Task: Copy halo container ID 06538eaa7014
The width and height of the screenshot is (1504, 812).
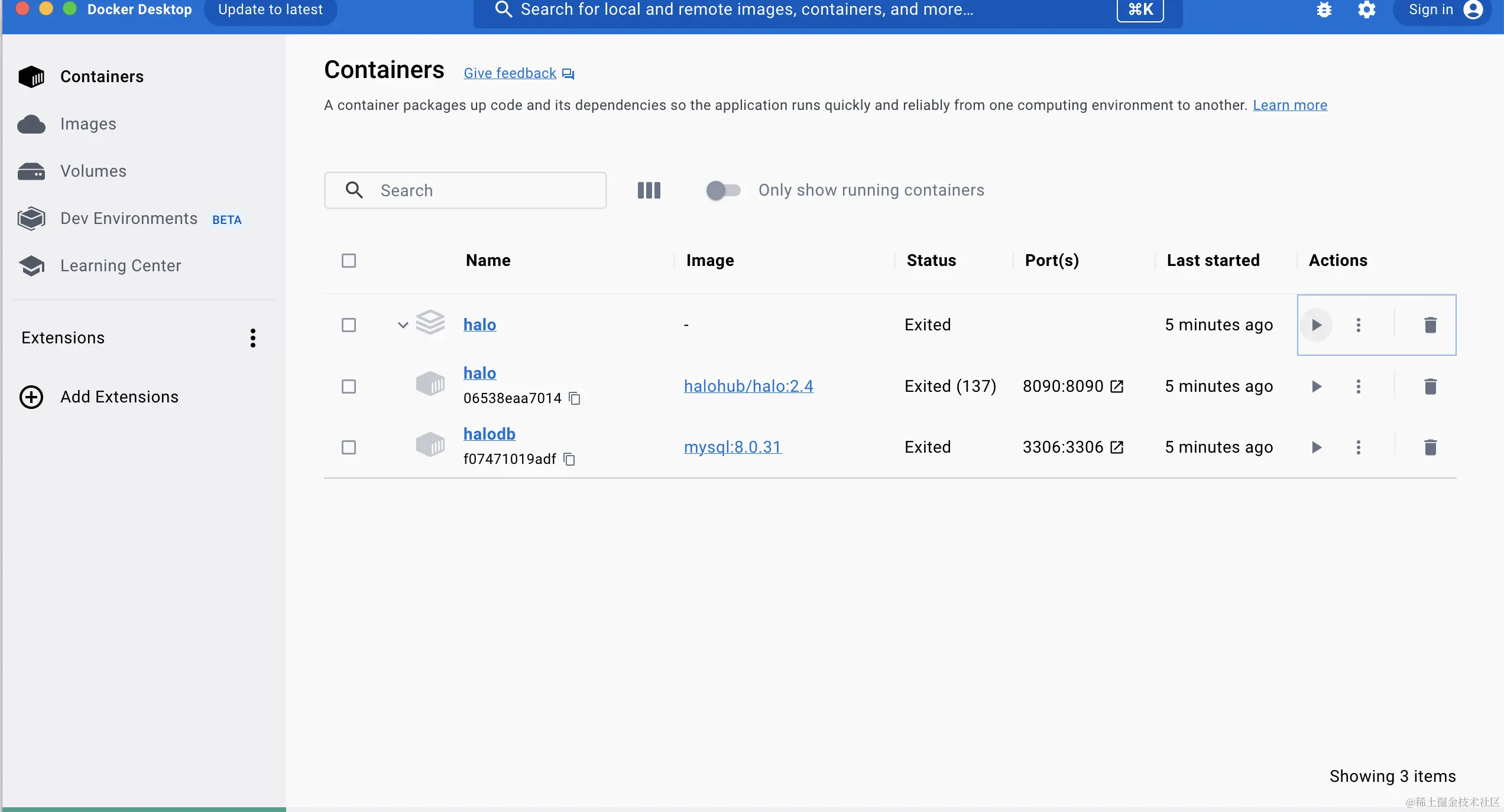Action: (x=575, y=398)
